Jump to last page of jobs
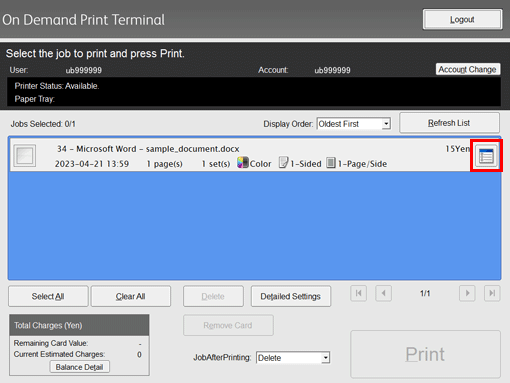Image resolution: width=510 pixels, height=383 pixels. 492,293
